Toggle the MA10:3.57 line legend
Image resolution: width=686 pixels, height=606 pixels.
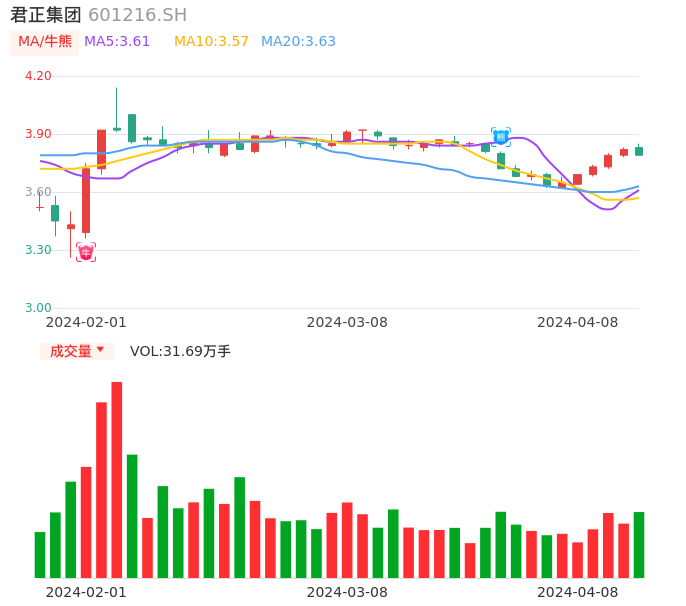pyautogui.click(x=211, y=42)
